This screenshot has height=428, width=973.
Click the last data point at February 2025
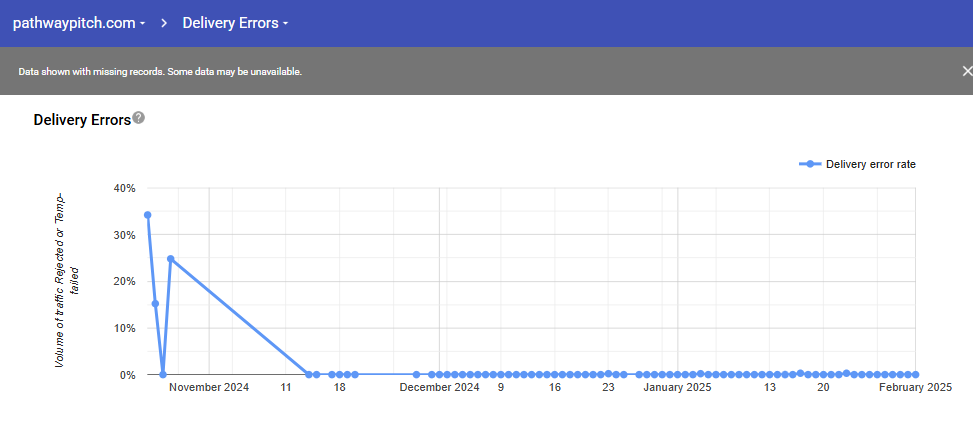coord(915,375)
